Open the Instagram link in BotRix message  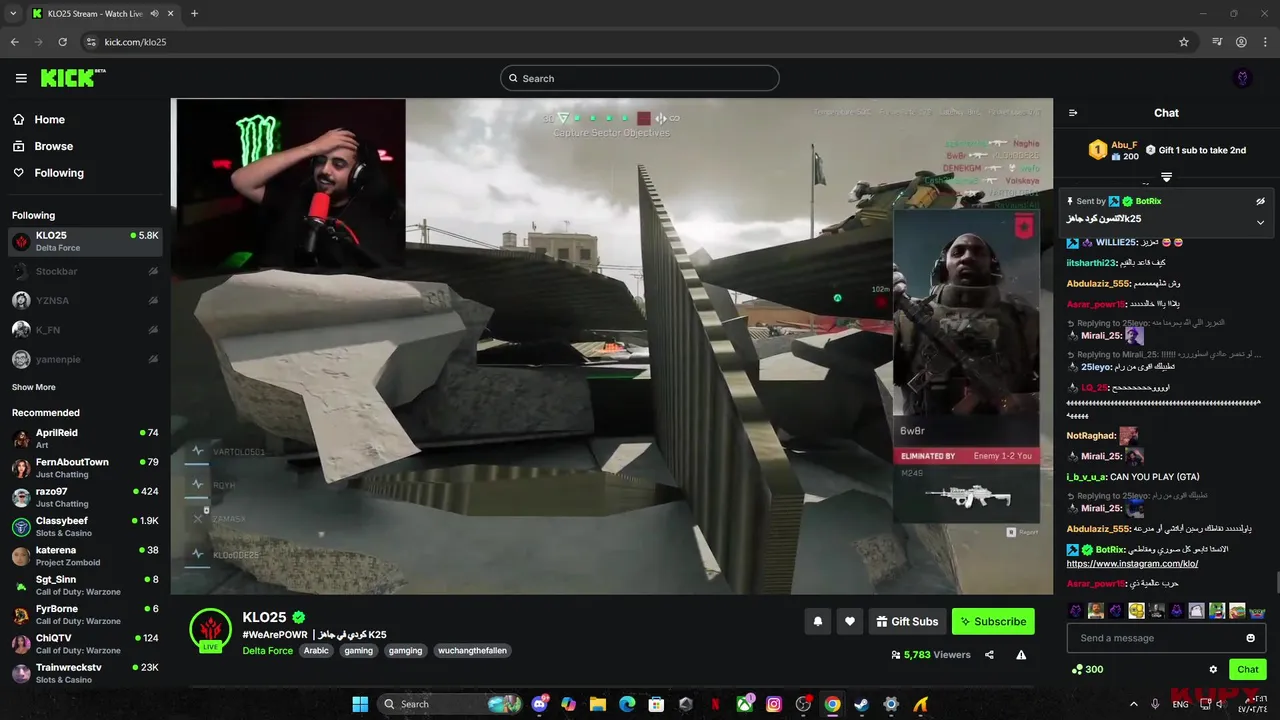1132,563
